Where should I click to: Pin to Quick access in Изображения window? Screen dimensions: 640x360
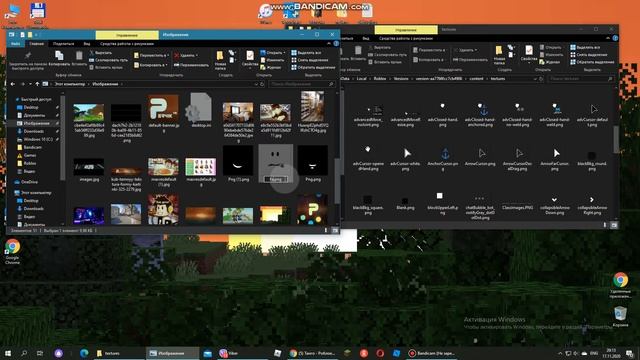tap(27, 60)
